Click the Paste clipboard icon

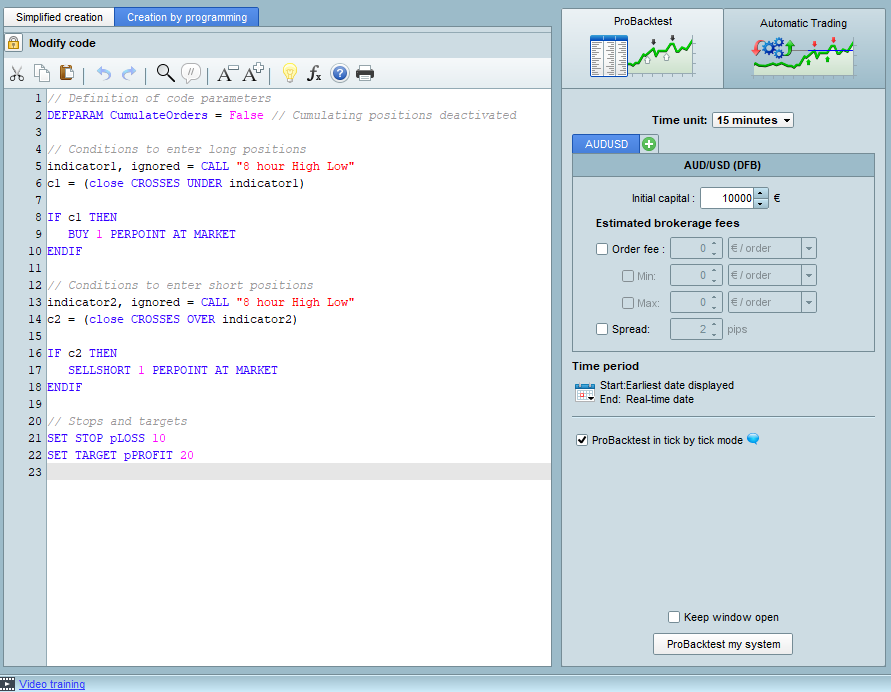click(67, 73)
